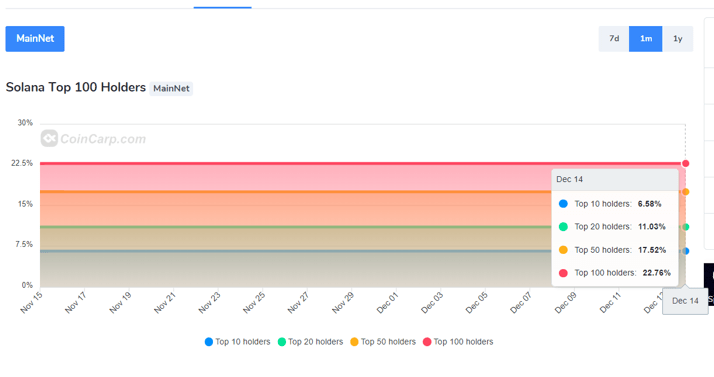The image size is (714, 377).
Task: Select the 1m time range
Action: [x=646, y=39]
